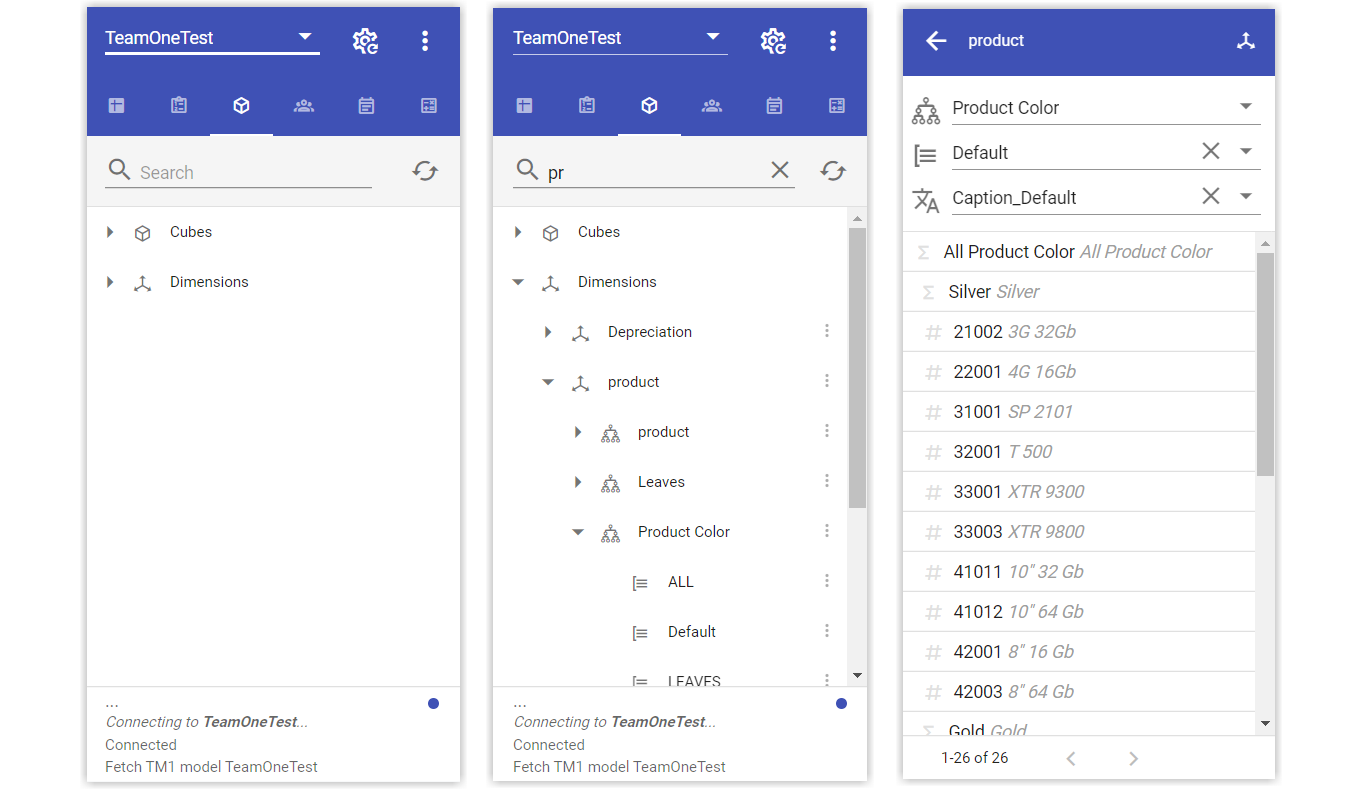Screen dimensions: 1355x800
Task: Go to previous page of elements
Action: coord(1071,759)
